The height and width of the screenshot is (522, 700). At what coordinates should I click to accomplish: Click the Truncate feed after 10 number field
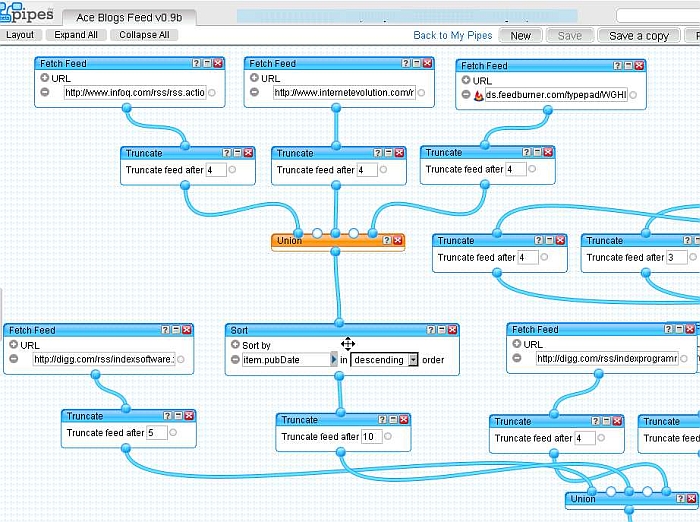click(372, 436)
